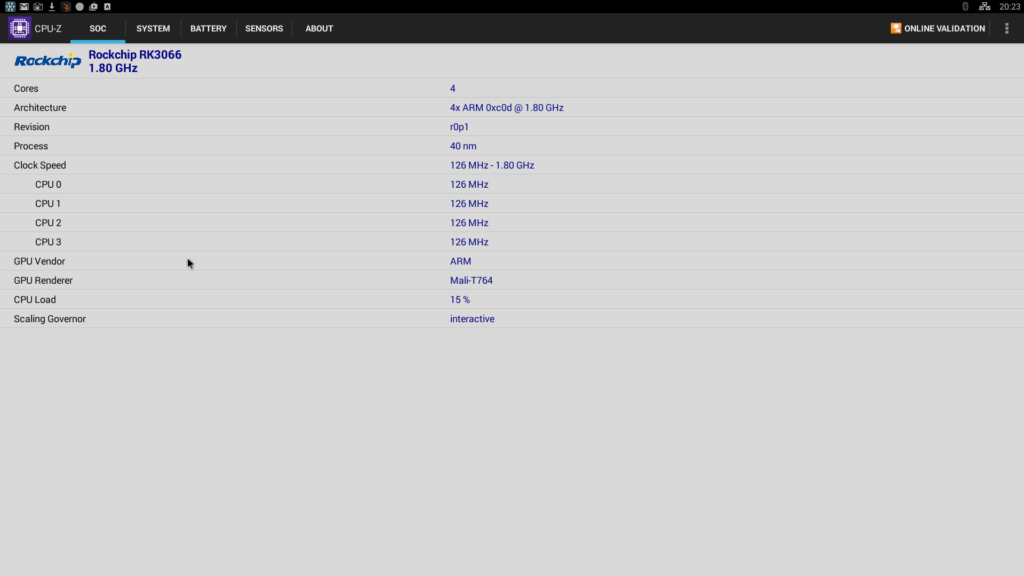This screenshot has width=1024, height=576.
Task: Tap the gray circle notification icon
Action: point(80,7)
